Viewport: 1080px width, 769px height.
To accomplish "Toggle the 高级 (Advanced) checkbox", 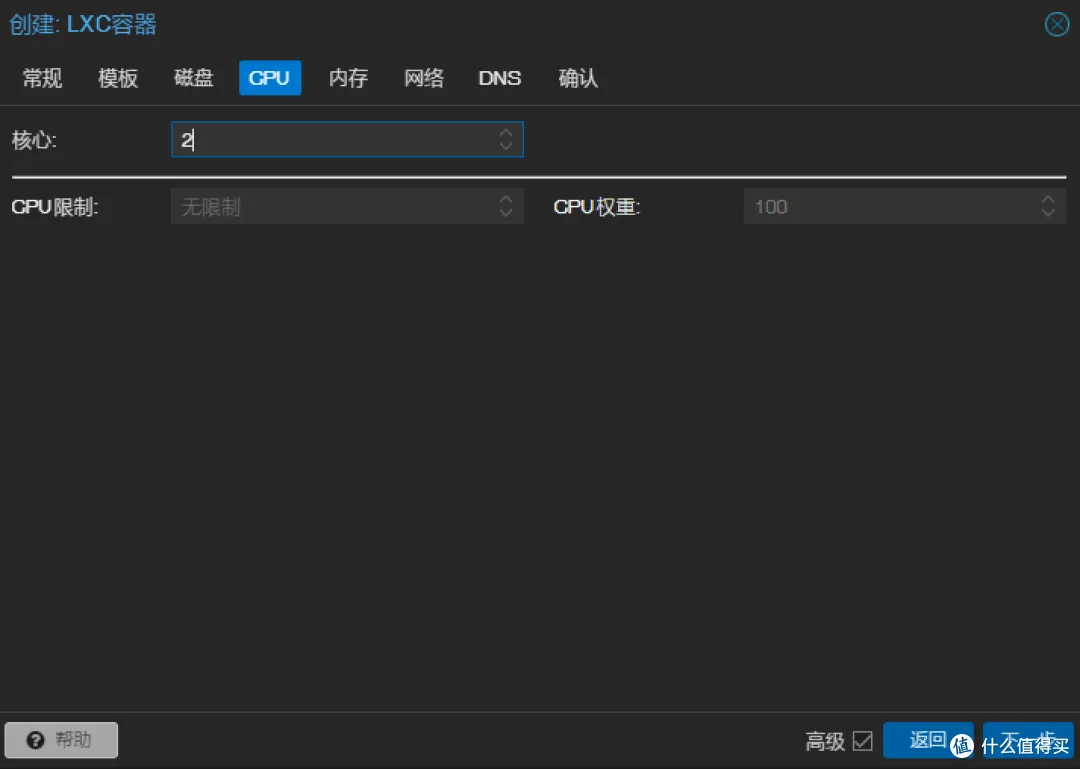I will pos(862,741).
